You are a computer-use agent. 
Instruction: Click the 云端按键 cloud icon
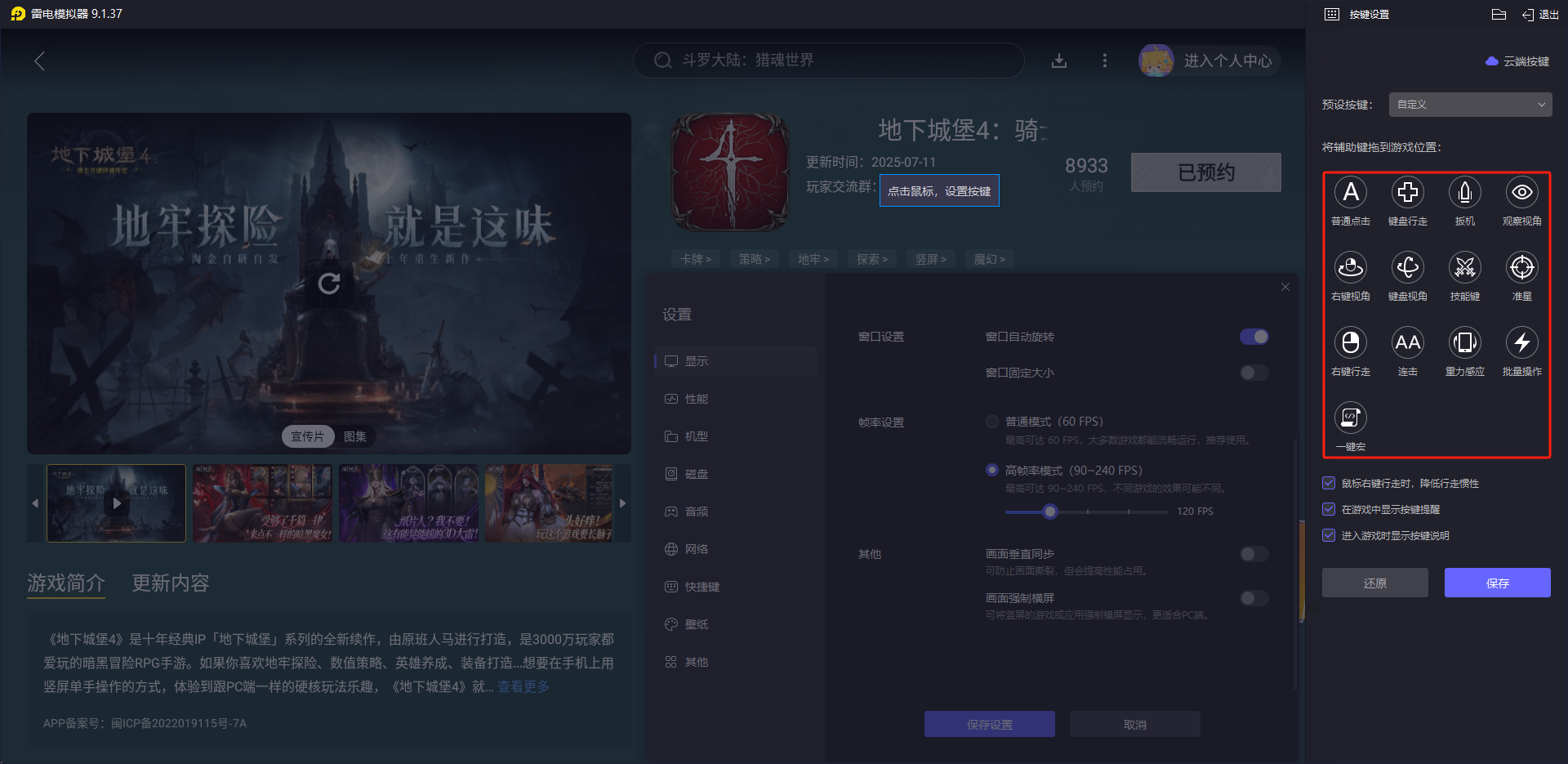(x=1491, y=61)
